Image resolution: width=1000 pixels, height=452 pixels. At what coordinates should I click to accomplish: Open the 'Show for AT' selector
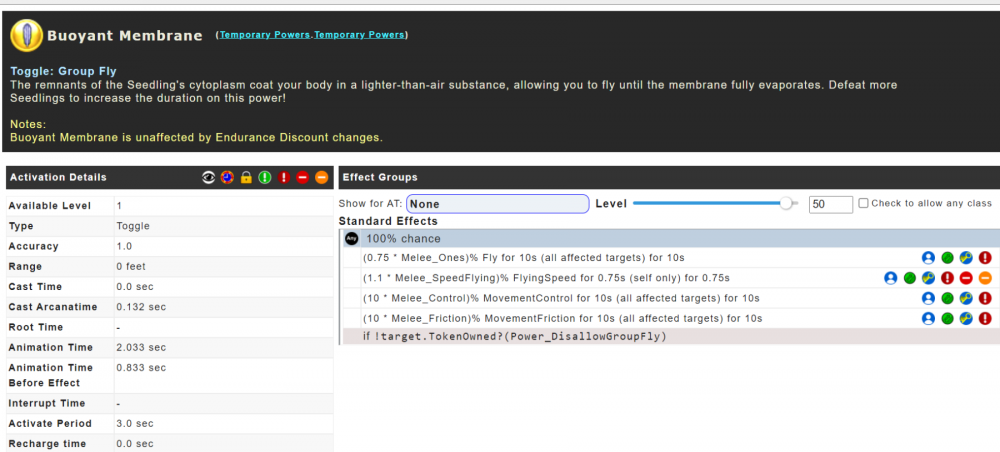click(497, 204)
